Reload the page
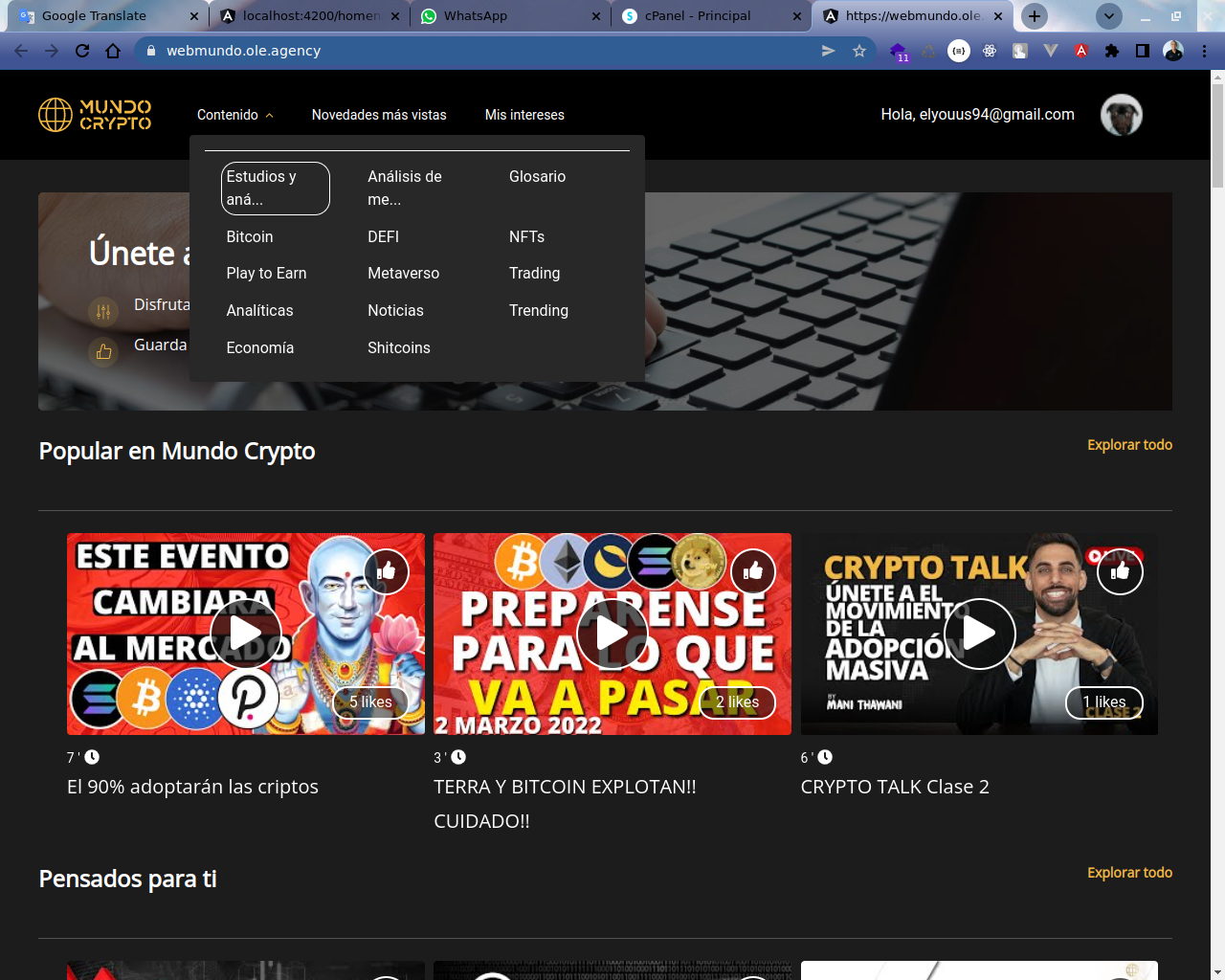The image size is (1225, 980). pos(82,51)
